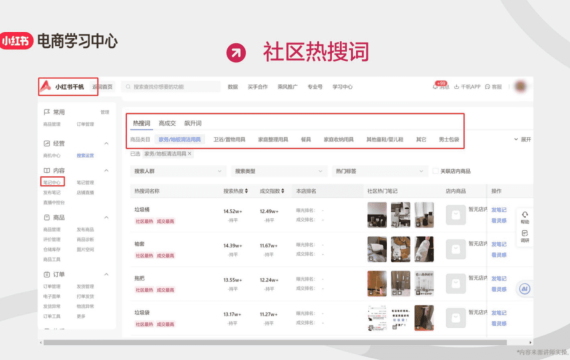Click the magnifier icon in the search bar
The image size is (570, 360).
(x=128, y=87)
